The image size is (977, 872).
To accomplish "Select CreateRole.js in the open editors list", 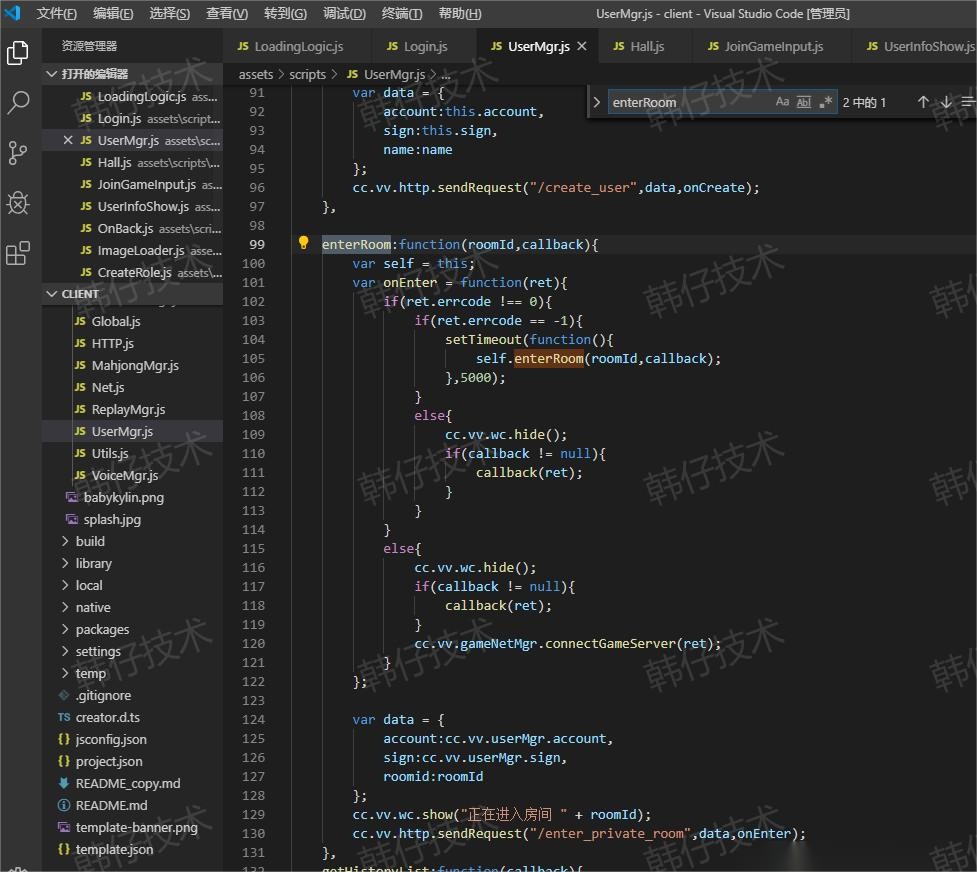I will (x=132, y=272).
